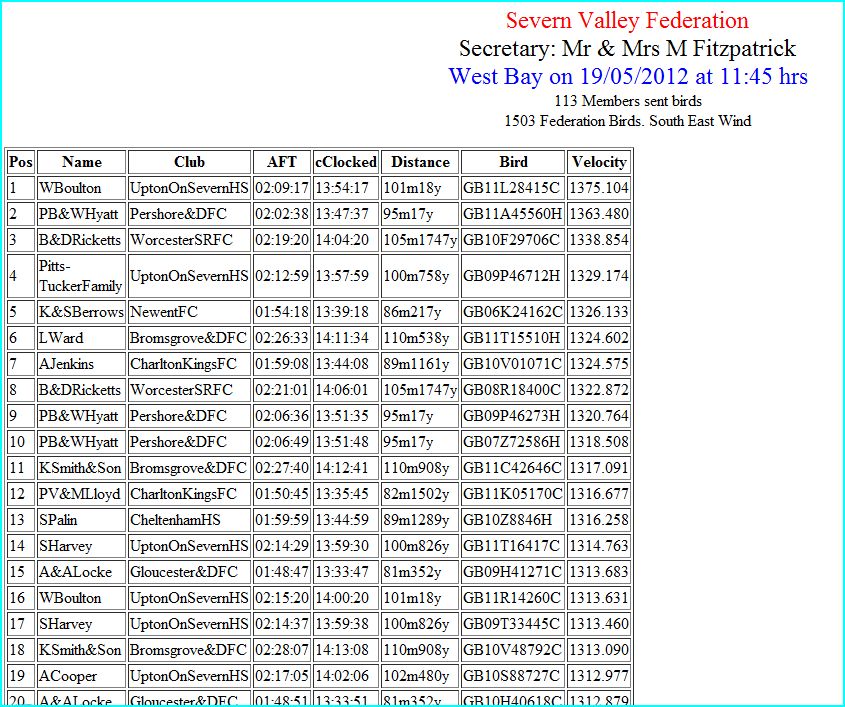Screen dimensions: 845x707
Task: Select bird ring GB11K05170C
Action: 513,494
